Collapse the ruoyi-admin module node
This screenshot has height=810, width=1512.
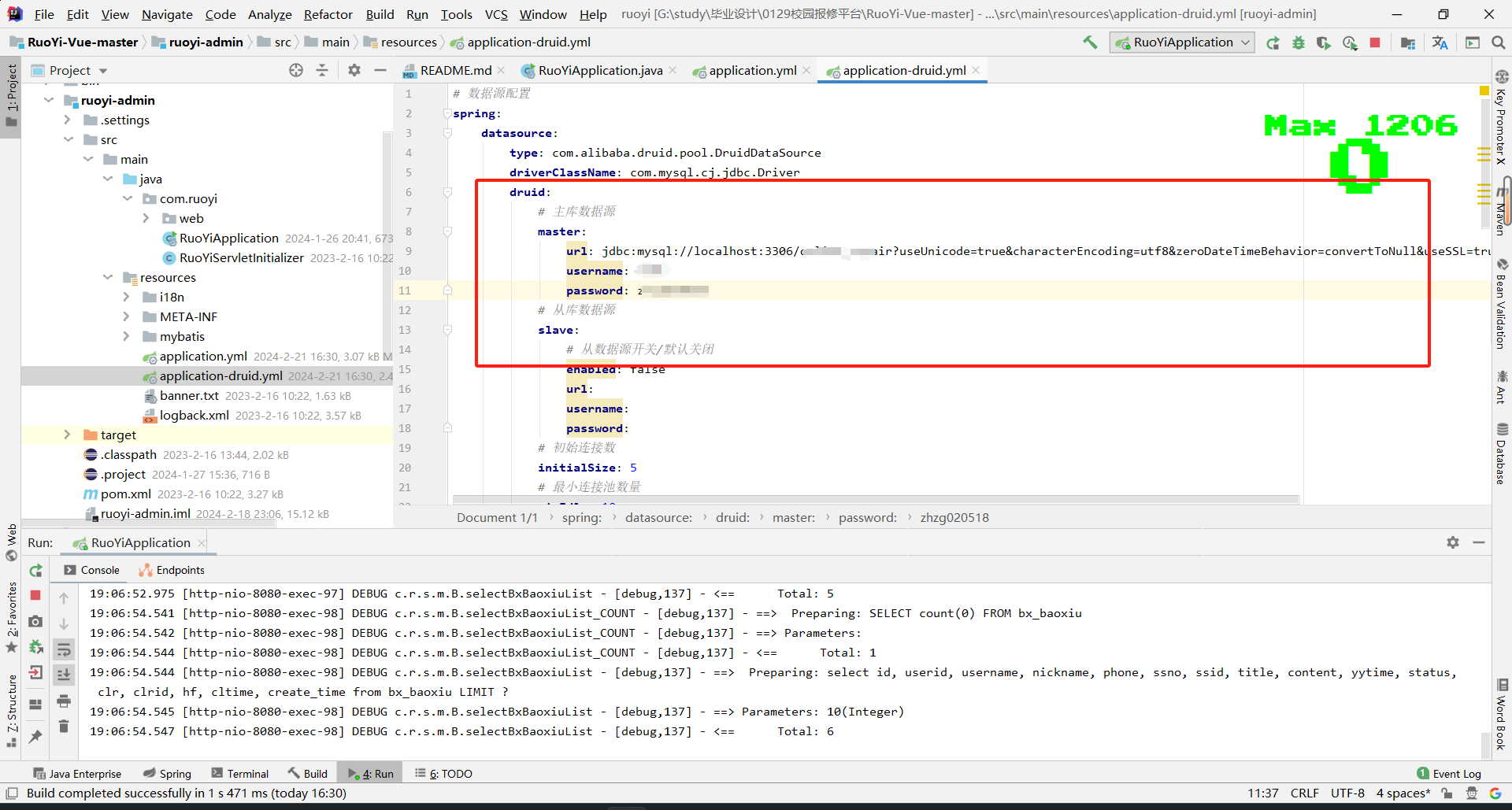tap(49, 100)
